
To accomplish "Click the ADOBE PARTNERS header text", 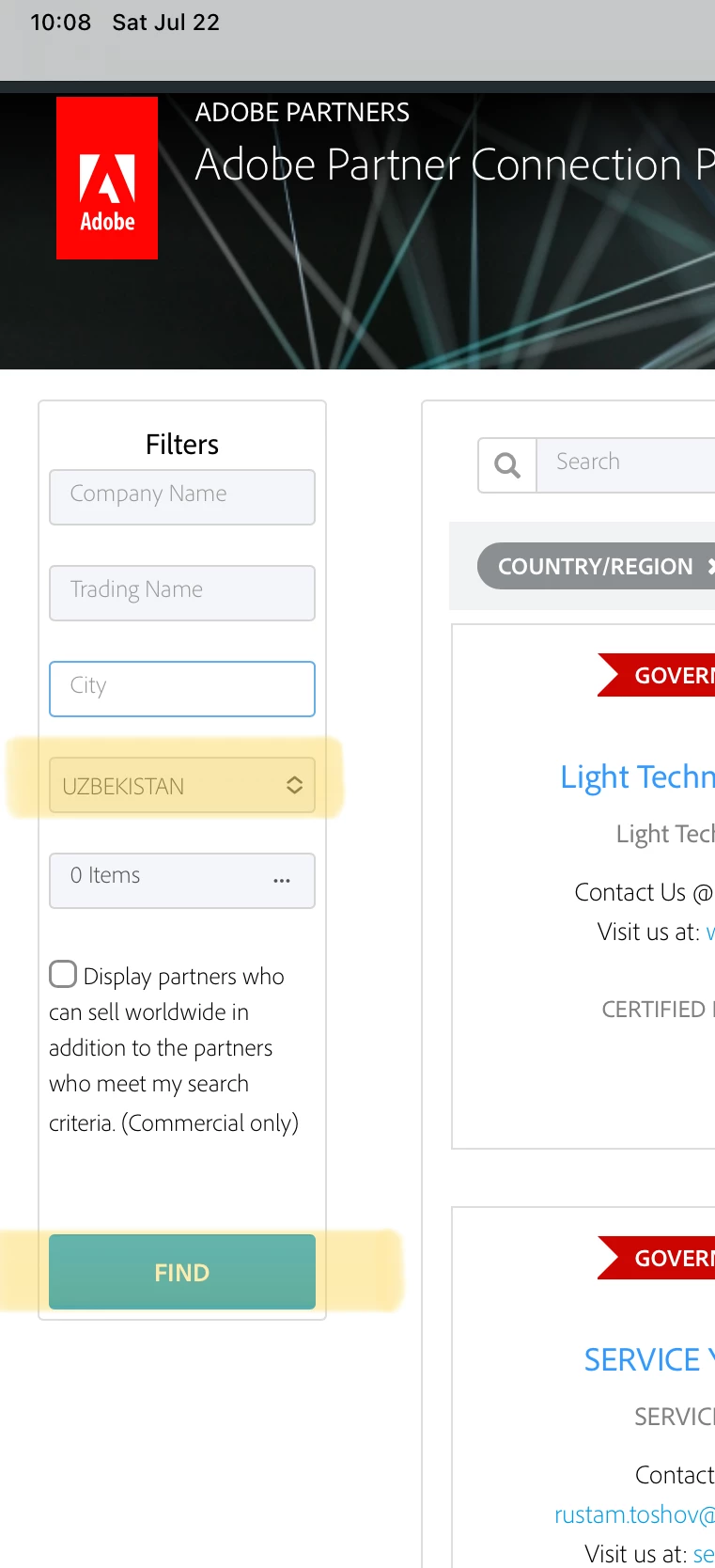I will (303, 113).
